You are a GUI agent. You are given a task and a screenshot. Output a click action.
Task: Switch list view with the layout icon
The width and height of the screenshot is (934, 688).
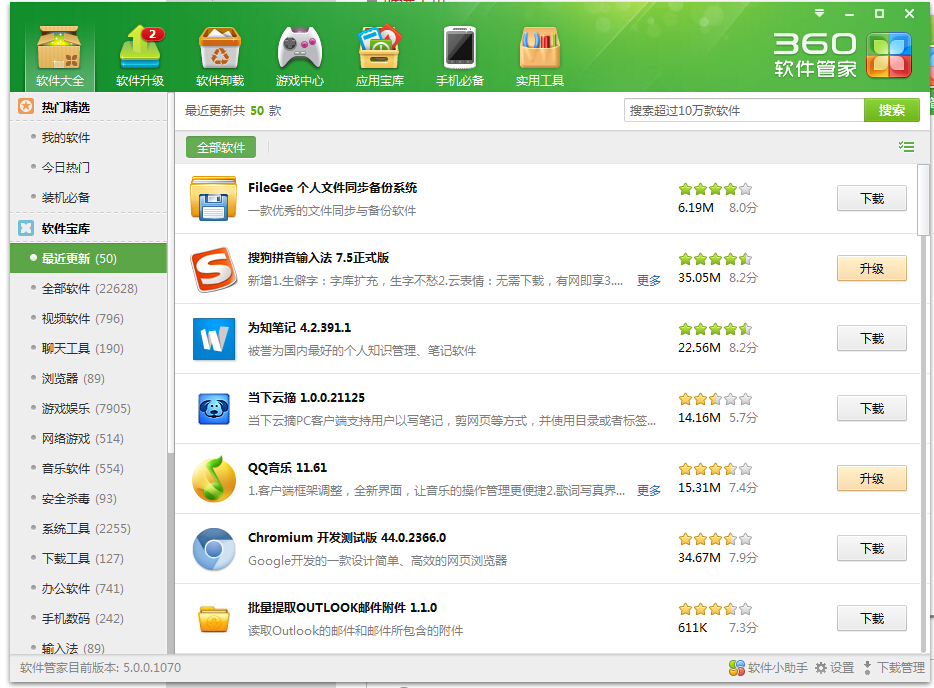(907, 147)
